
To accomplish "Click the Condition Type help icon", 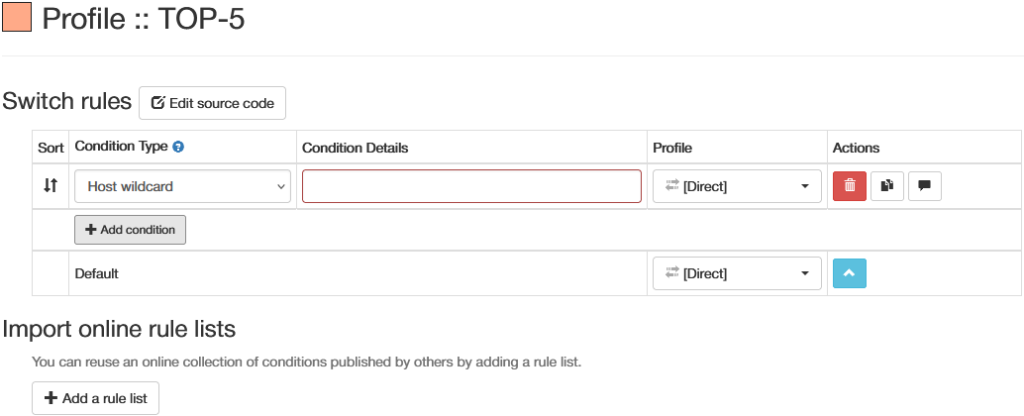I will pos(178,147).
